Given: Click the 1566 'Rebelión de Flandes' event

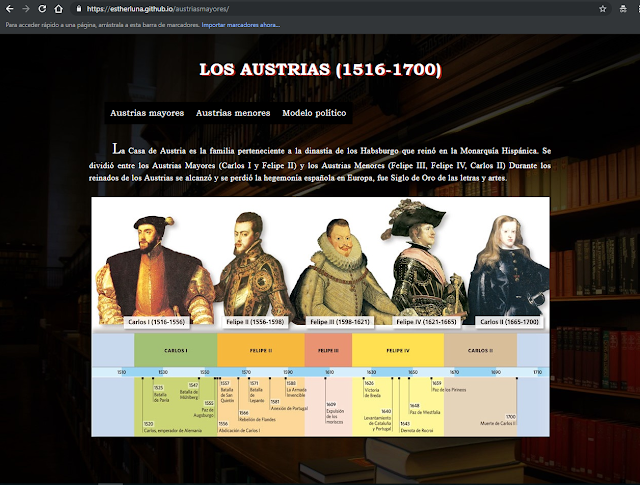Looking at the screenshot, I should 257,416.
